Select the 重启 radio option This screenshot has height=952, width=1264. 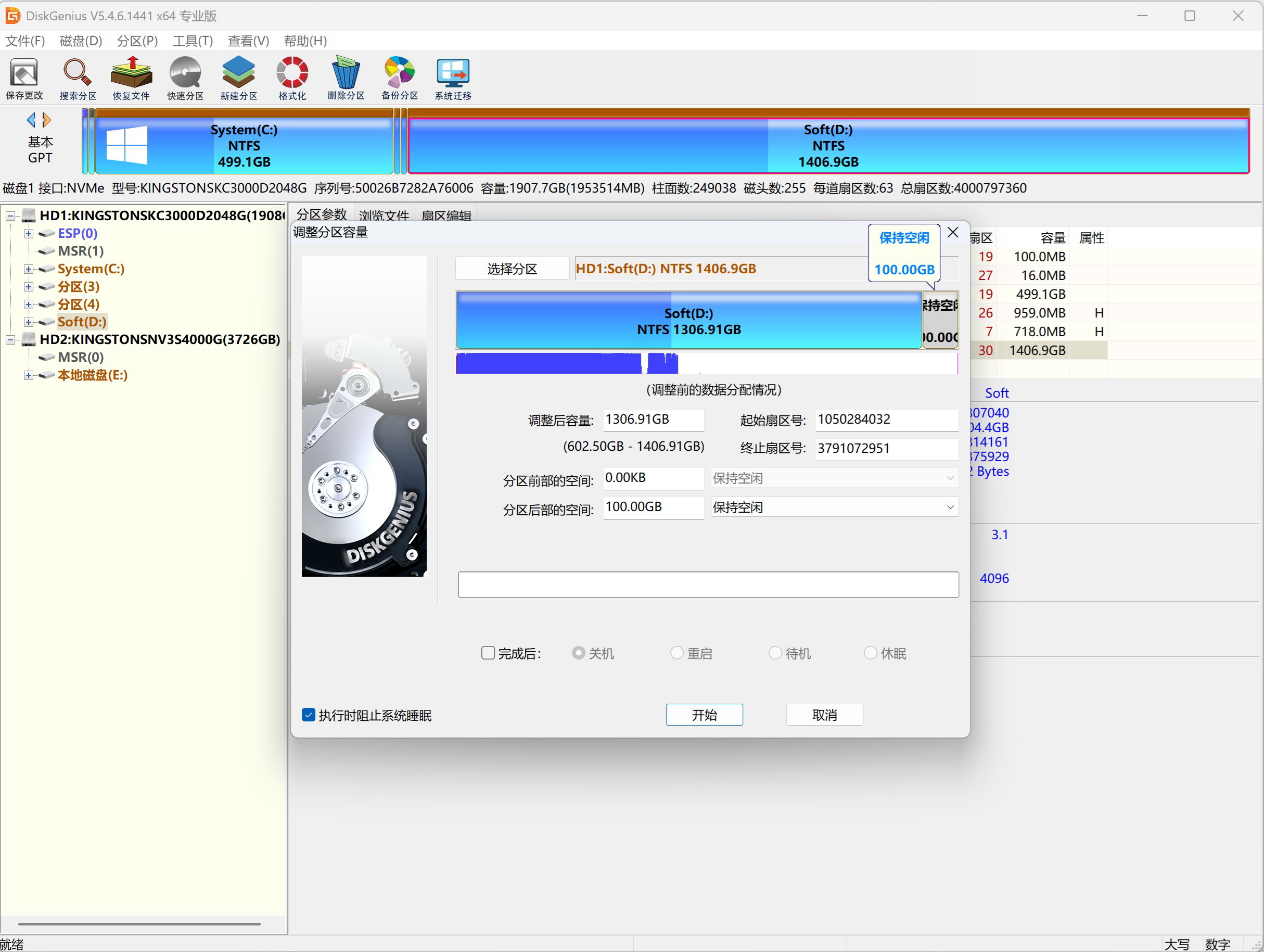click(676, 653)
